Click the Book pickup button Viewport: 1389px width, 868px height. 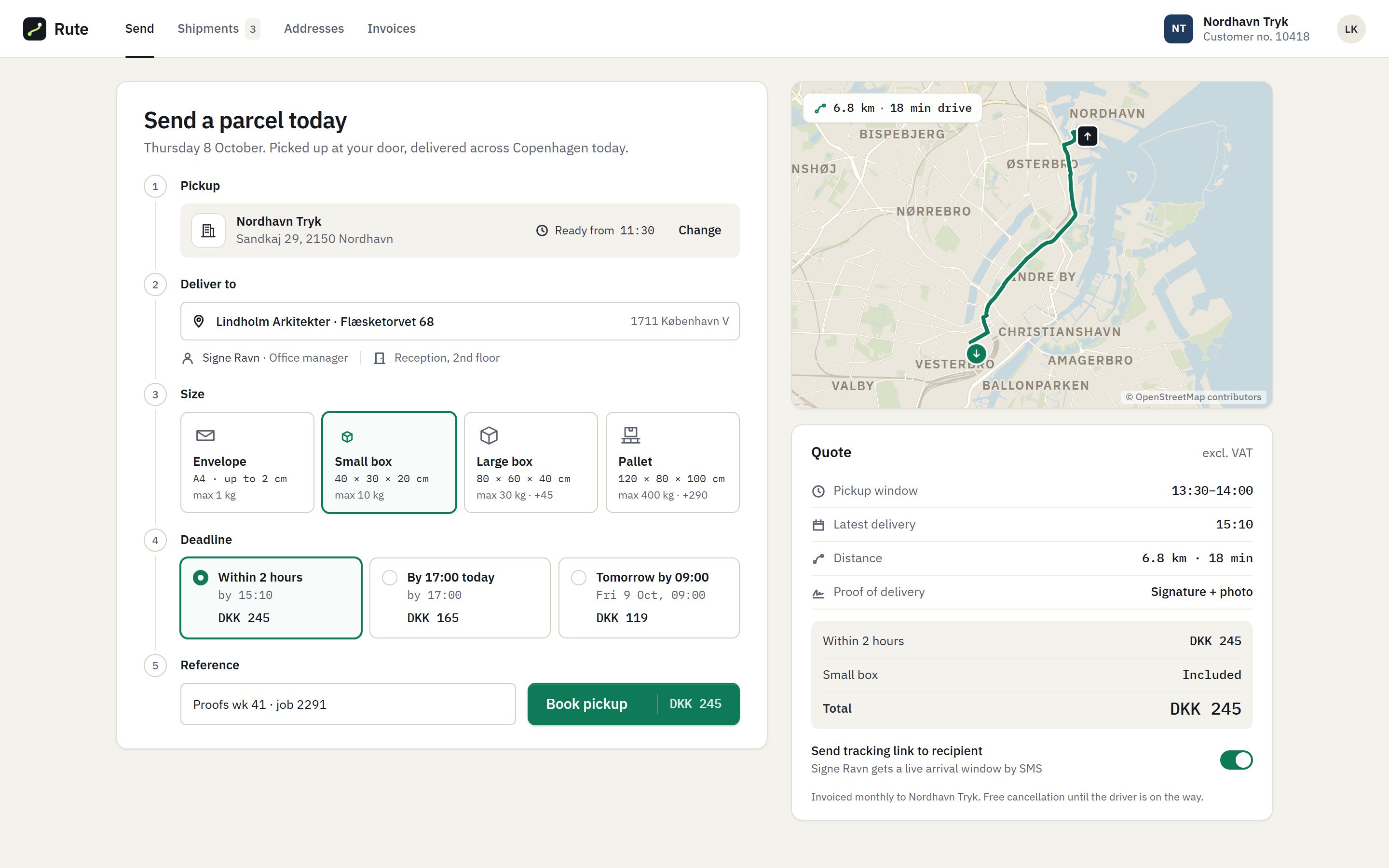point(634,704)
